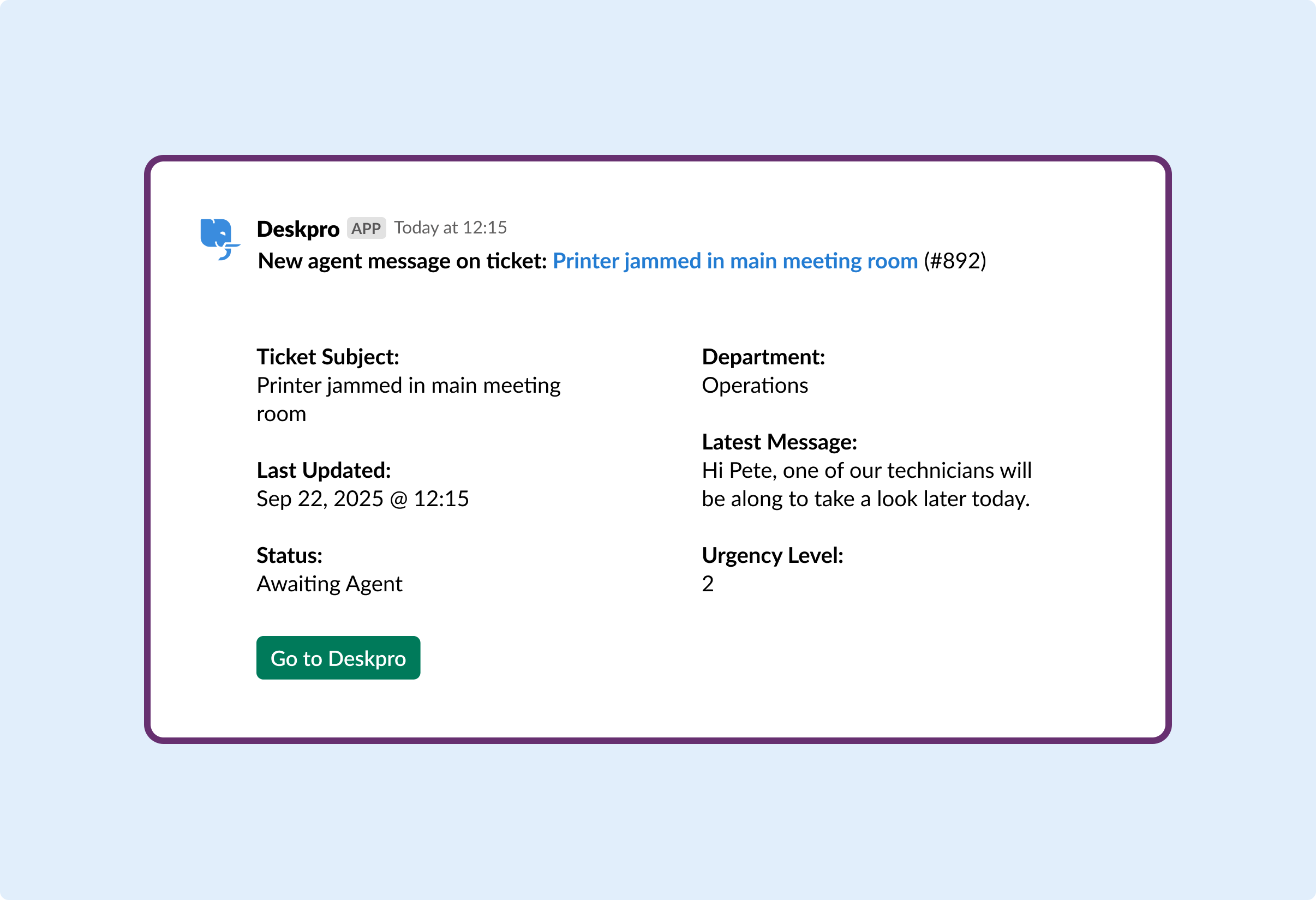
Task: Click the Status value Awaiting Agent
Action: [x=329, y=584]
